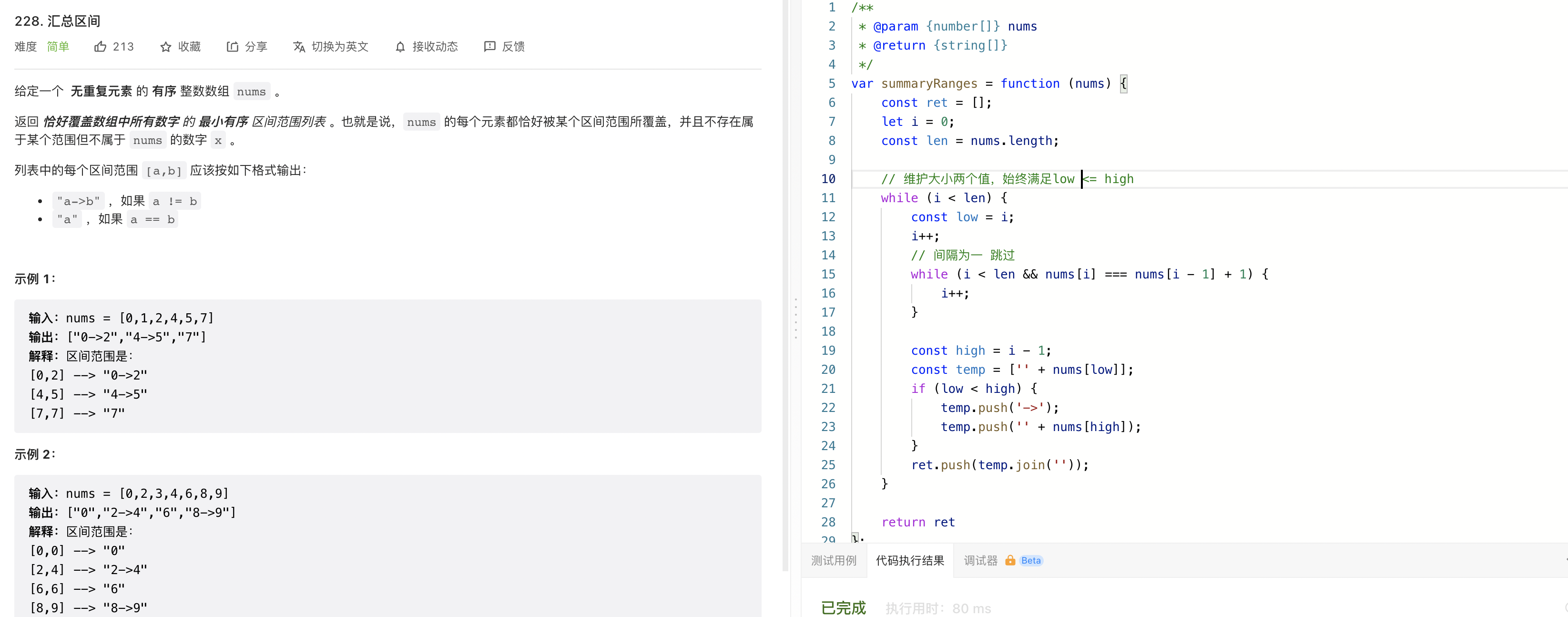Click the 简单 difficulty label

[58, 46]
